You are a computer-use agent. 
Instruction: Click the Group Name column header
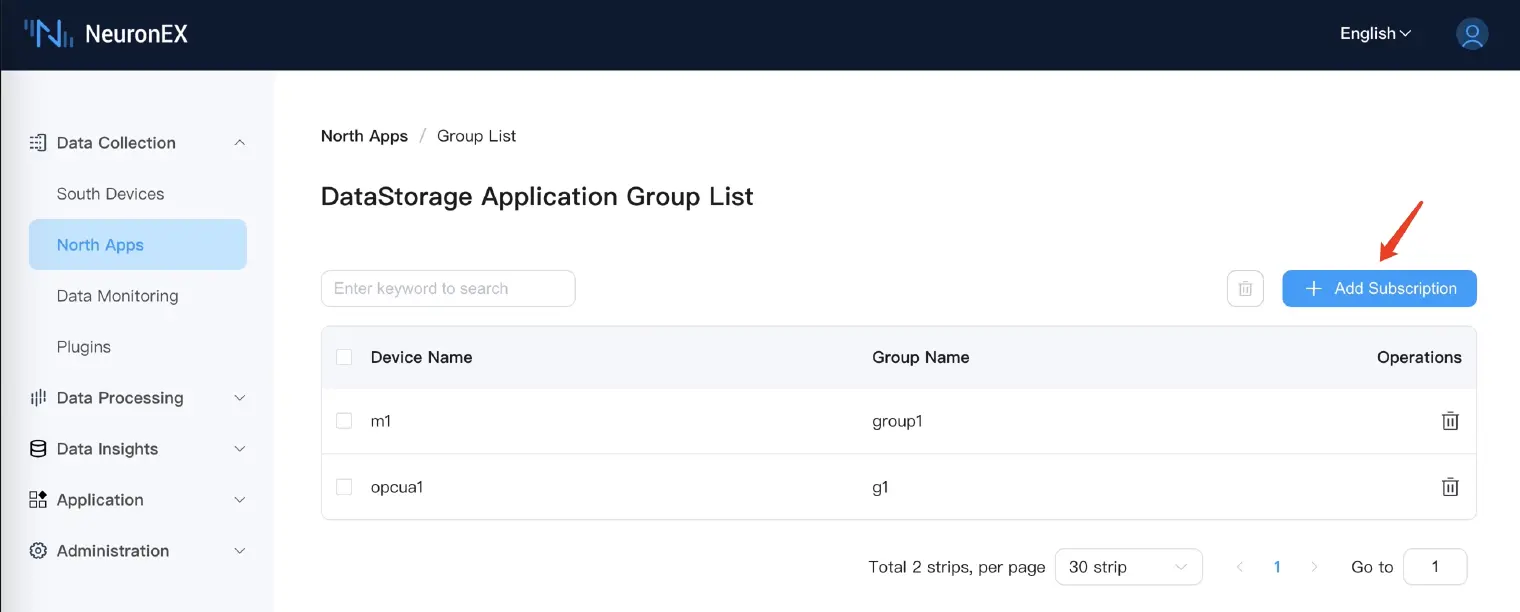[921, 357]
